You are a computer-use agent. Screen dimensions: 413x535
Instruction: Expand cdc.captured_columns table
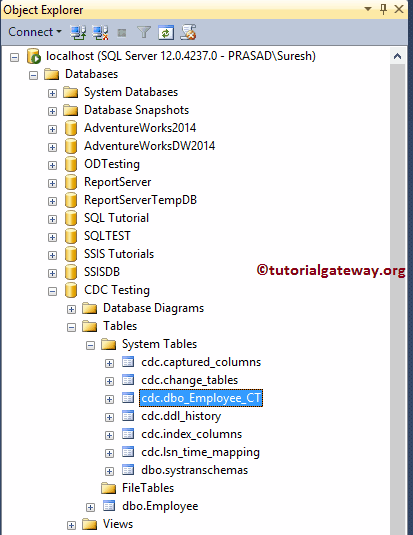(109, 363)
